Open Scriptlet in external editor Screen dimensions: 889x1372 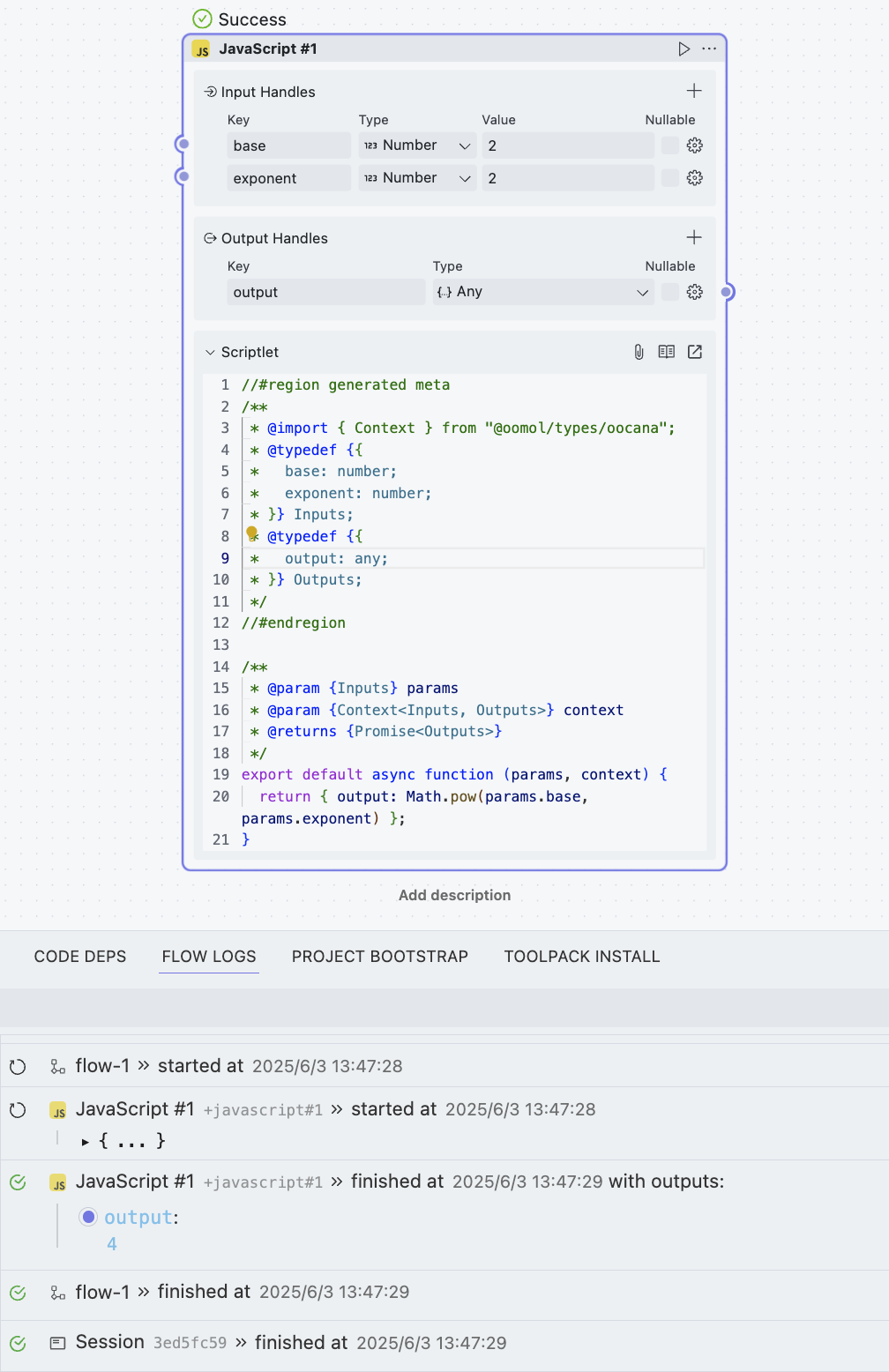(695, 352)
